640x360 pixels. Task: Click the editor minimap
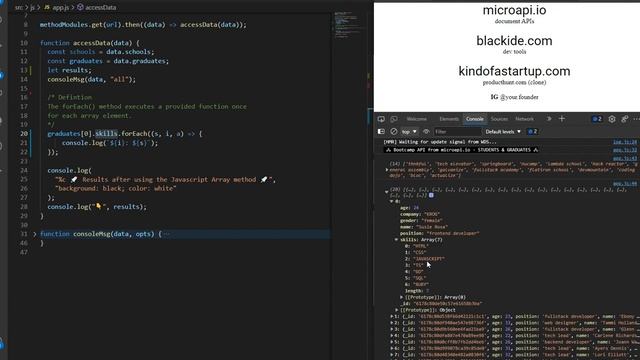(x=348, y=24)
